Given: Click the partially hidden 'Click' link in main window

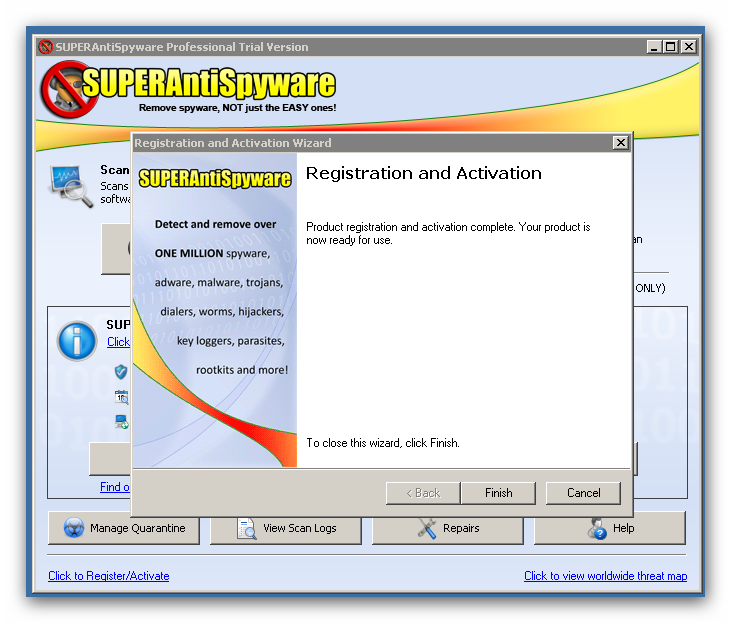Looking at the screenshot, I should point(118,342).
